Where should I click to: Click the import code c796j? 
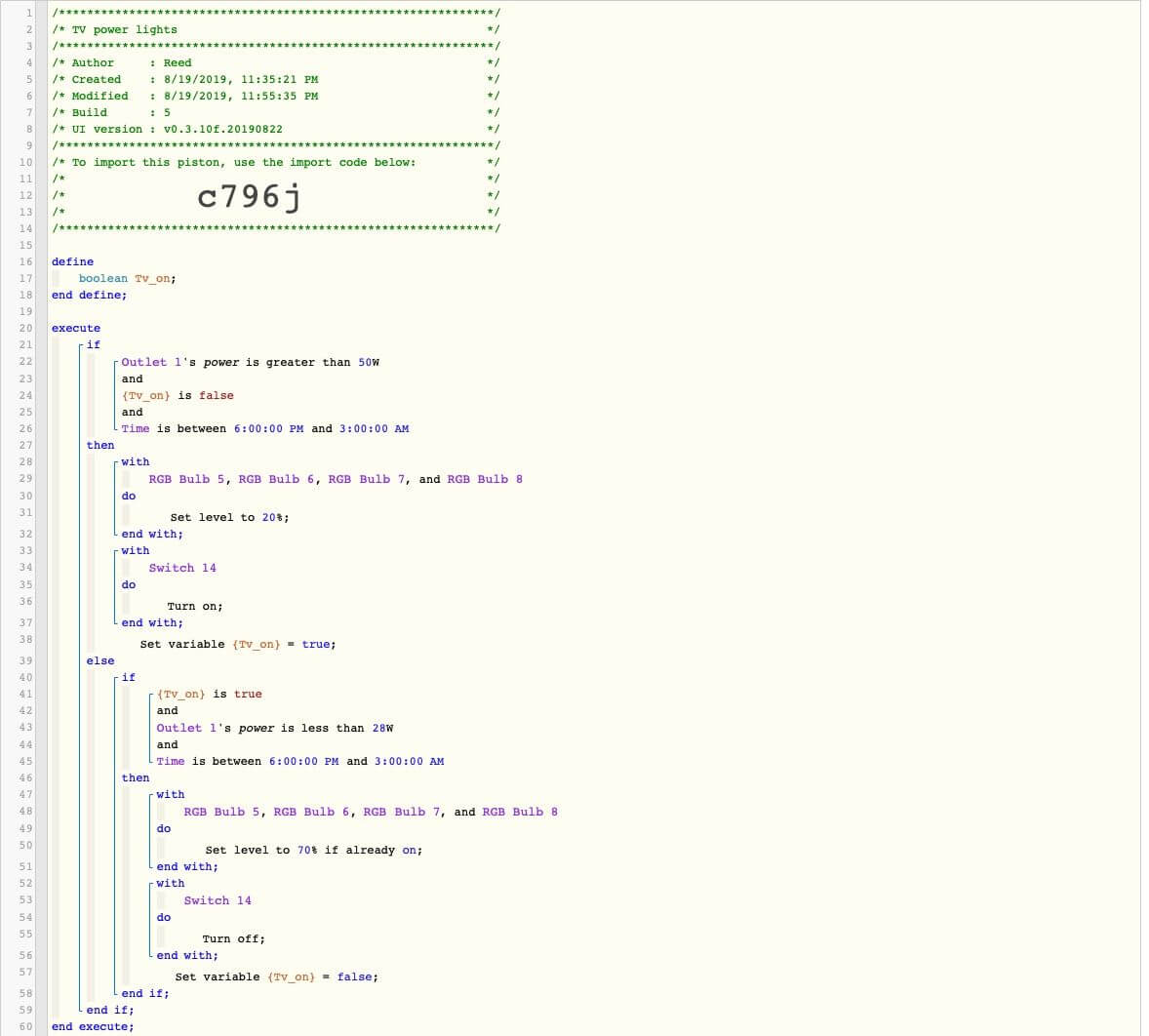249,197
